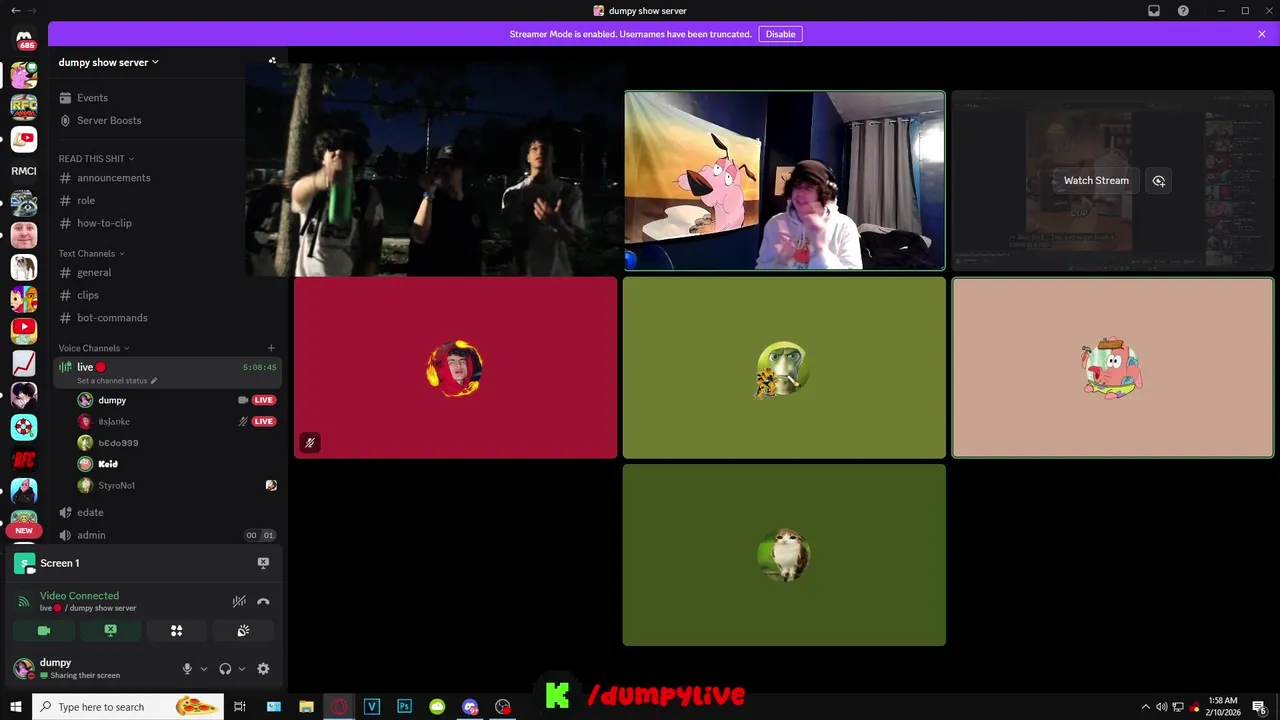Click the members invite icon beside server name
Screen dimensions: 1280x720
(x=272, y=61)
